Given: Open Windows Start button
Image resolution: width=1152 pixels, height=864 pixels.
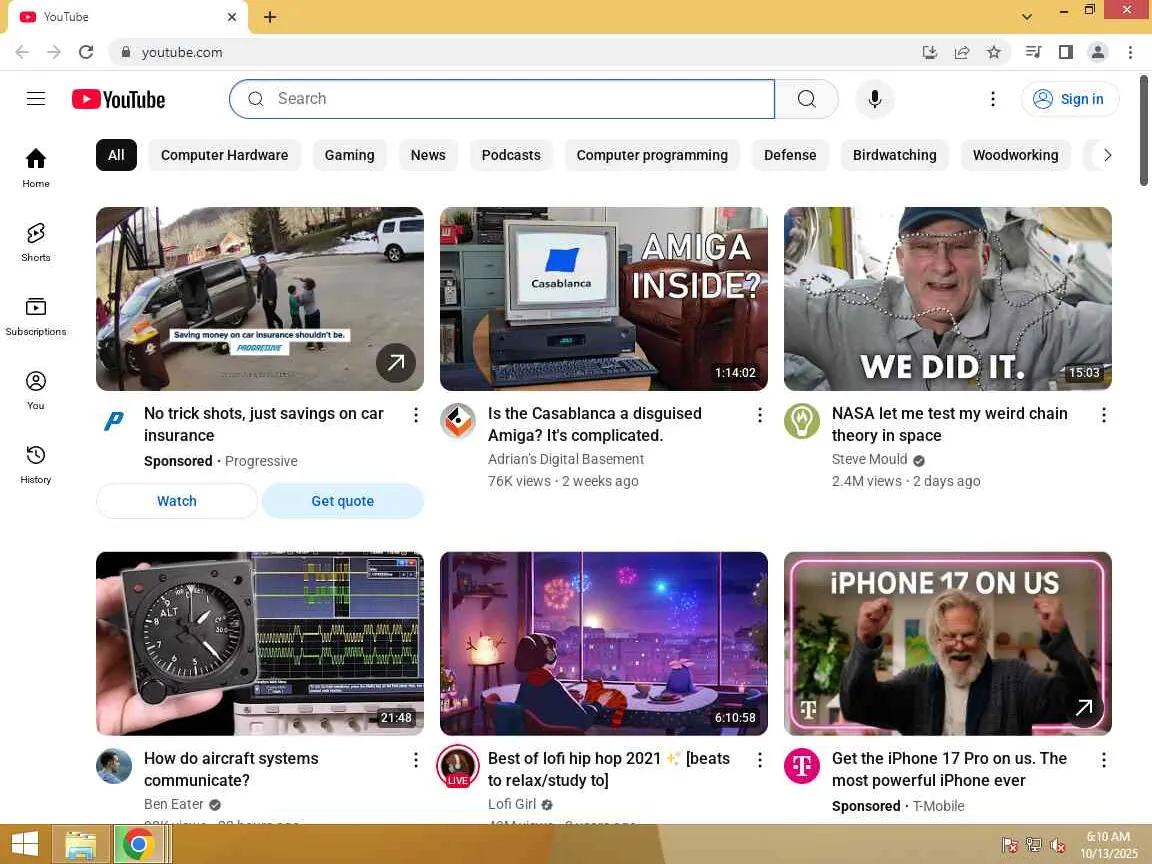Looking at the screenshot, I should [24, 844].
